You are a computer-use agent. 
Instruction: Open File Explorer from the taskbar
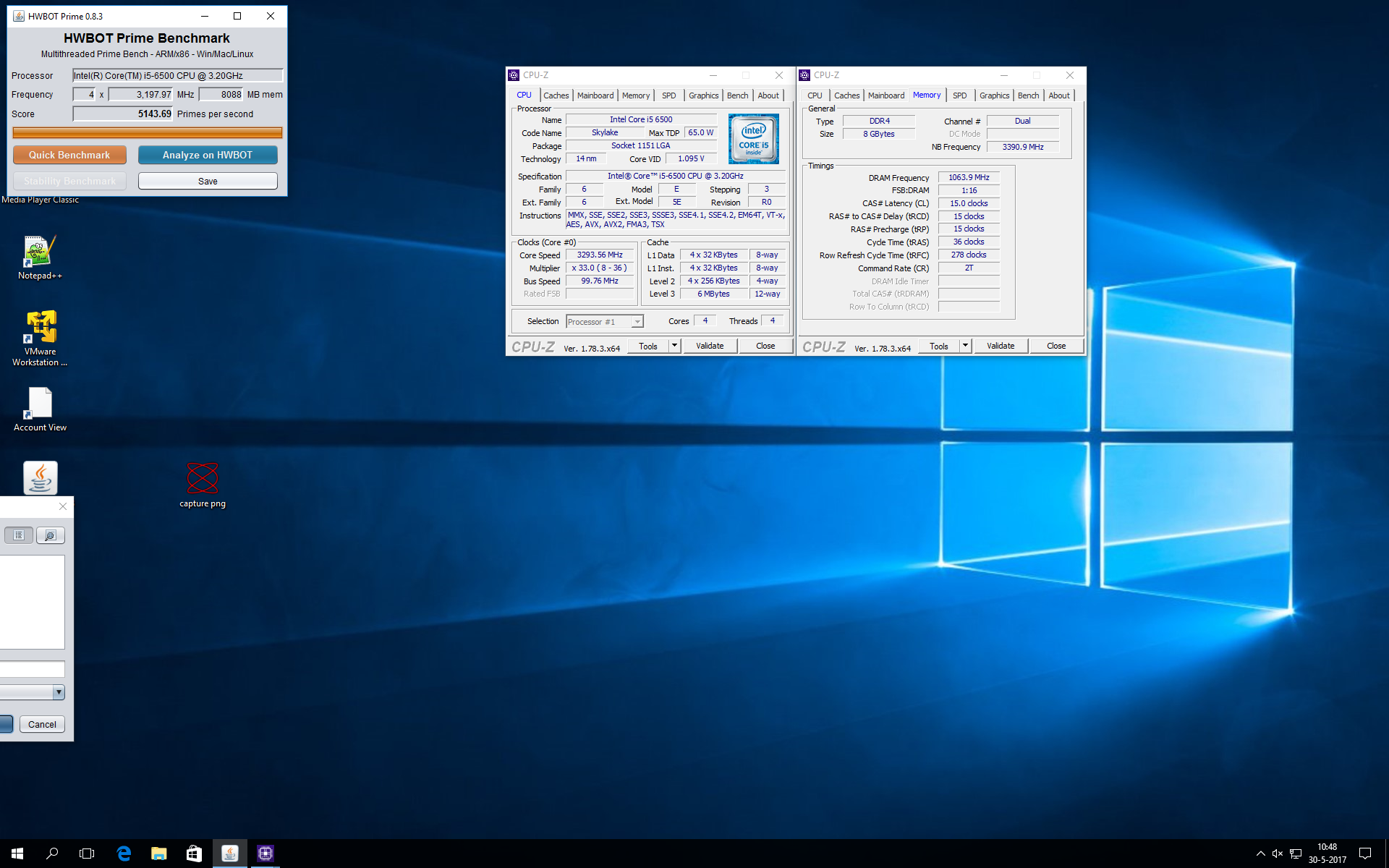(158, 854)
